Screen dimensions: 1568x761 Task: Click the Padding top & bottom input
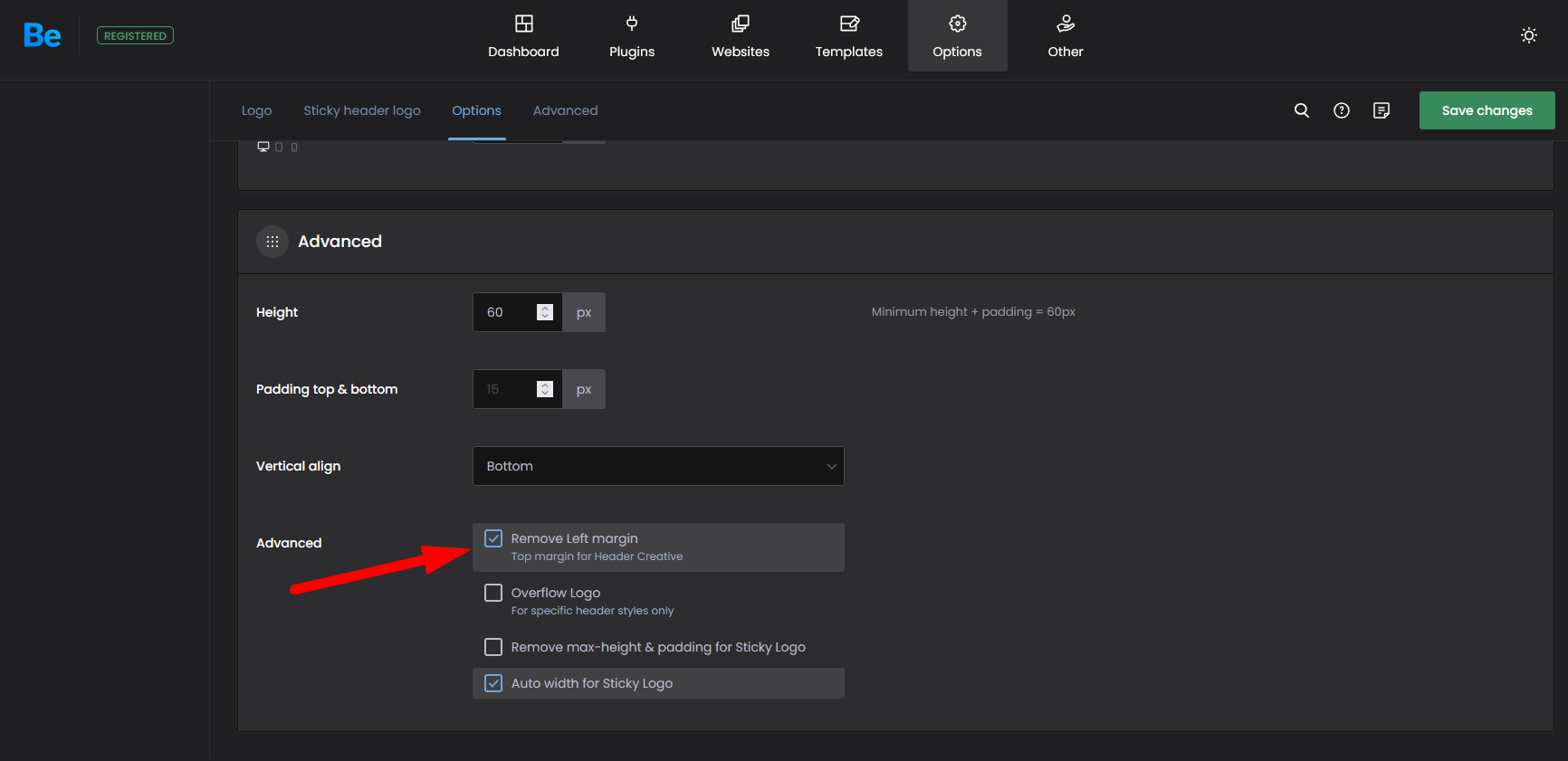coord(518,389)
